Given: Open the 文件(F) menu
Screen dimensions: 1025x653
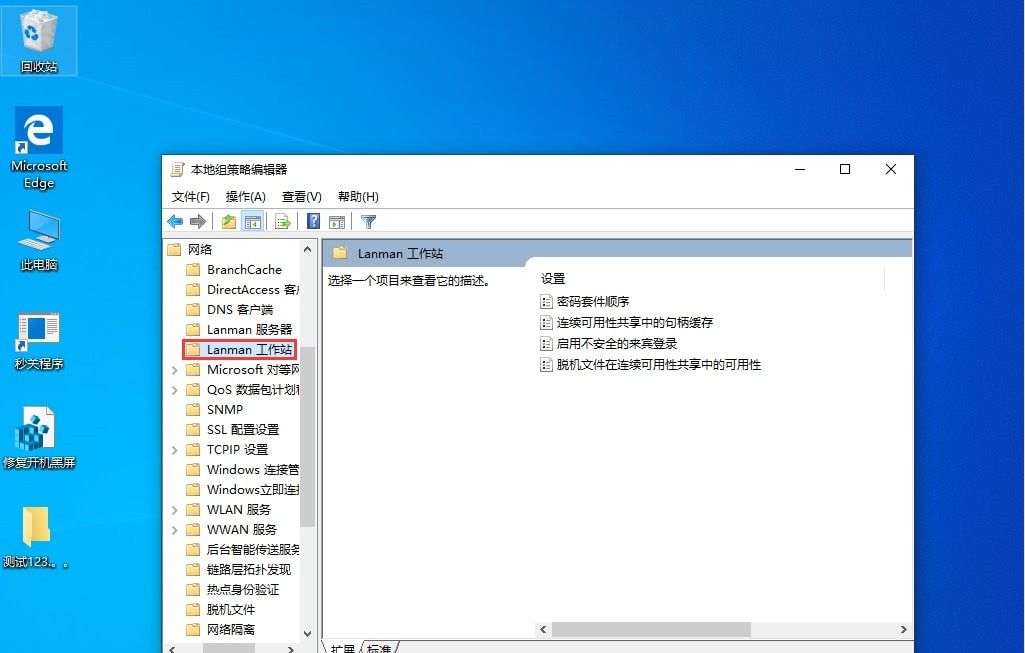Looking at the screenshot, I should pyautogui.click(x=190, y=197).
